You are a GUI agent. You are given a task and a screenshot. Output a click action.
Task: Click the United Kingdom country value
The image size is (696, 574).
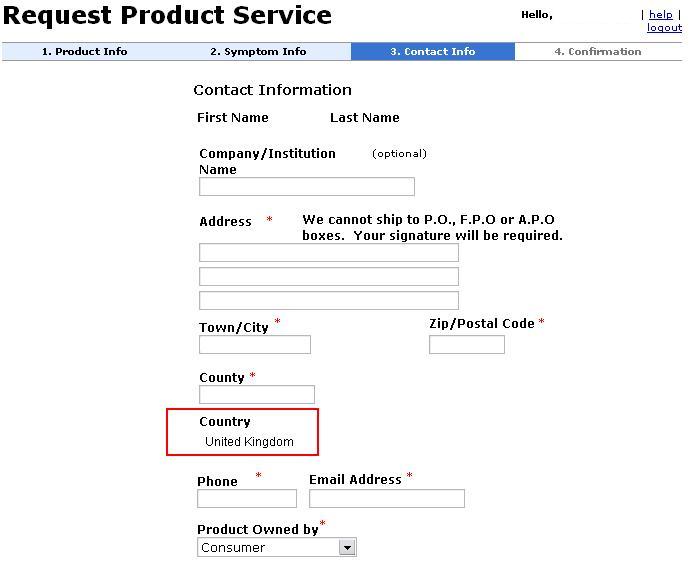coord(249,442)
